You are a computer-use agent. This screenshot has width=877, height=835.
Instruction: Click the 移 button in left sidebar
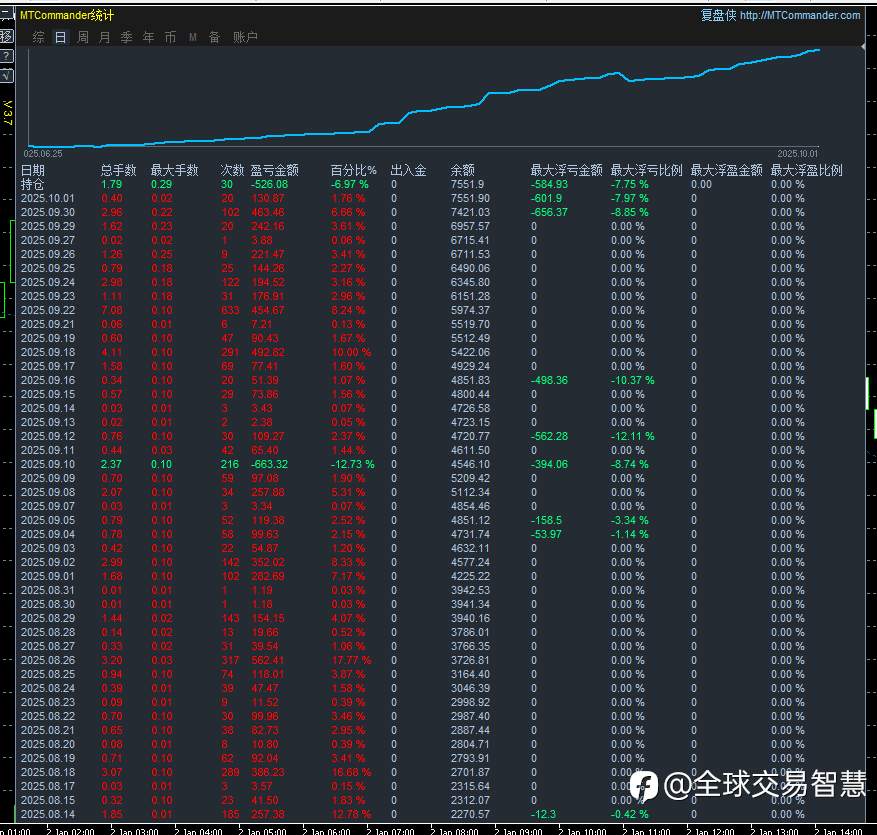tap(6, 36)
